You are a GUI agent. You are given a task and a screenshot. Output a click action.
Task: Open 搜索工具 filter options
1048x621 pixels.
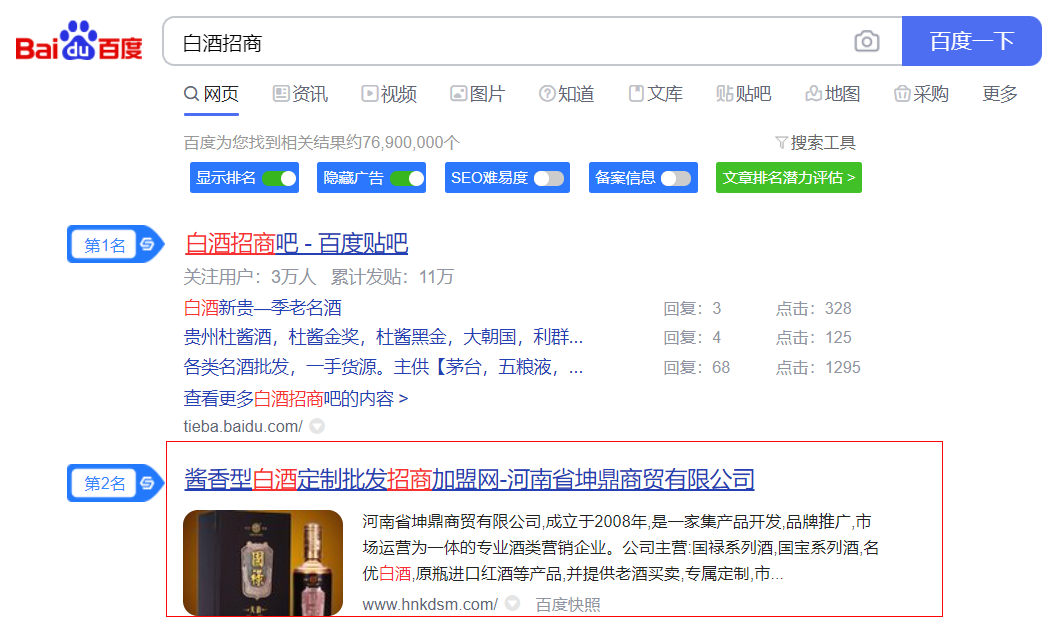(x=815, y=142)
